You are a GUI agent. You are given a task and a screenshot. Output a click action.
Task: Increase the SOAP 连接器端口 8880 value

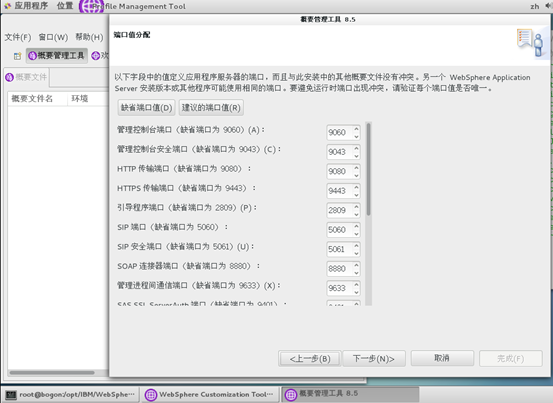click(356, 265)
